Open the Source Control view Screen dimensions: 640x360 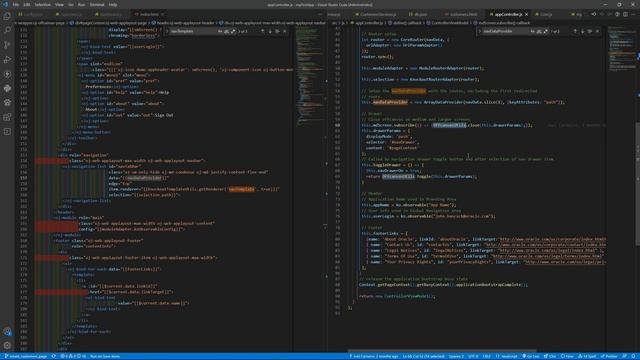tap(7, 45)
